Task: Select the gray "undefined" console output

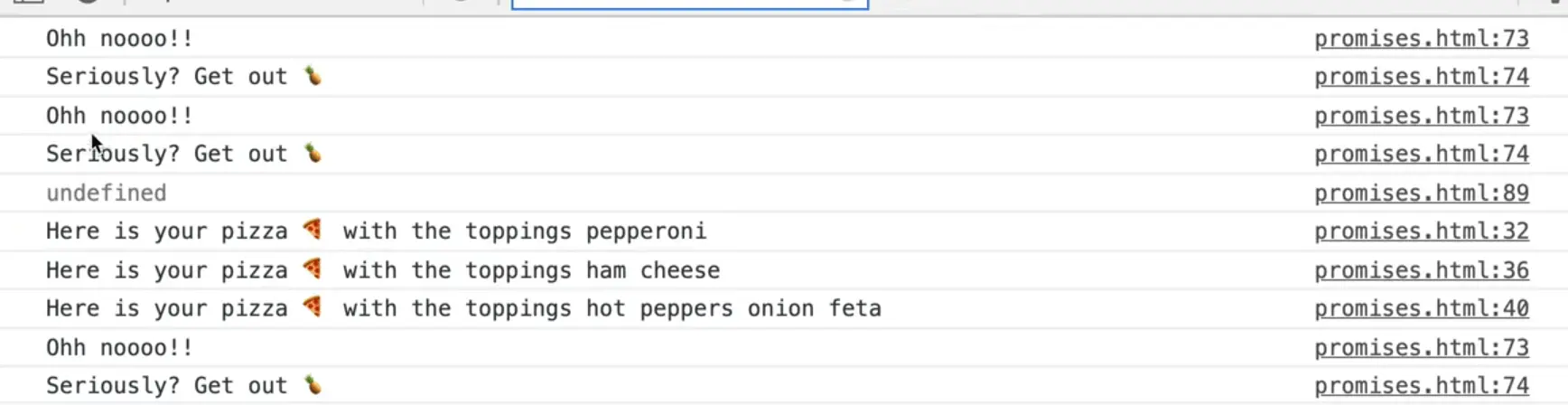Action: [x=107, y=193]
